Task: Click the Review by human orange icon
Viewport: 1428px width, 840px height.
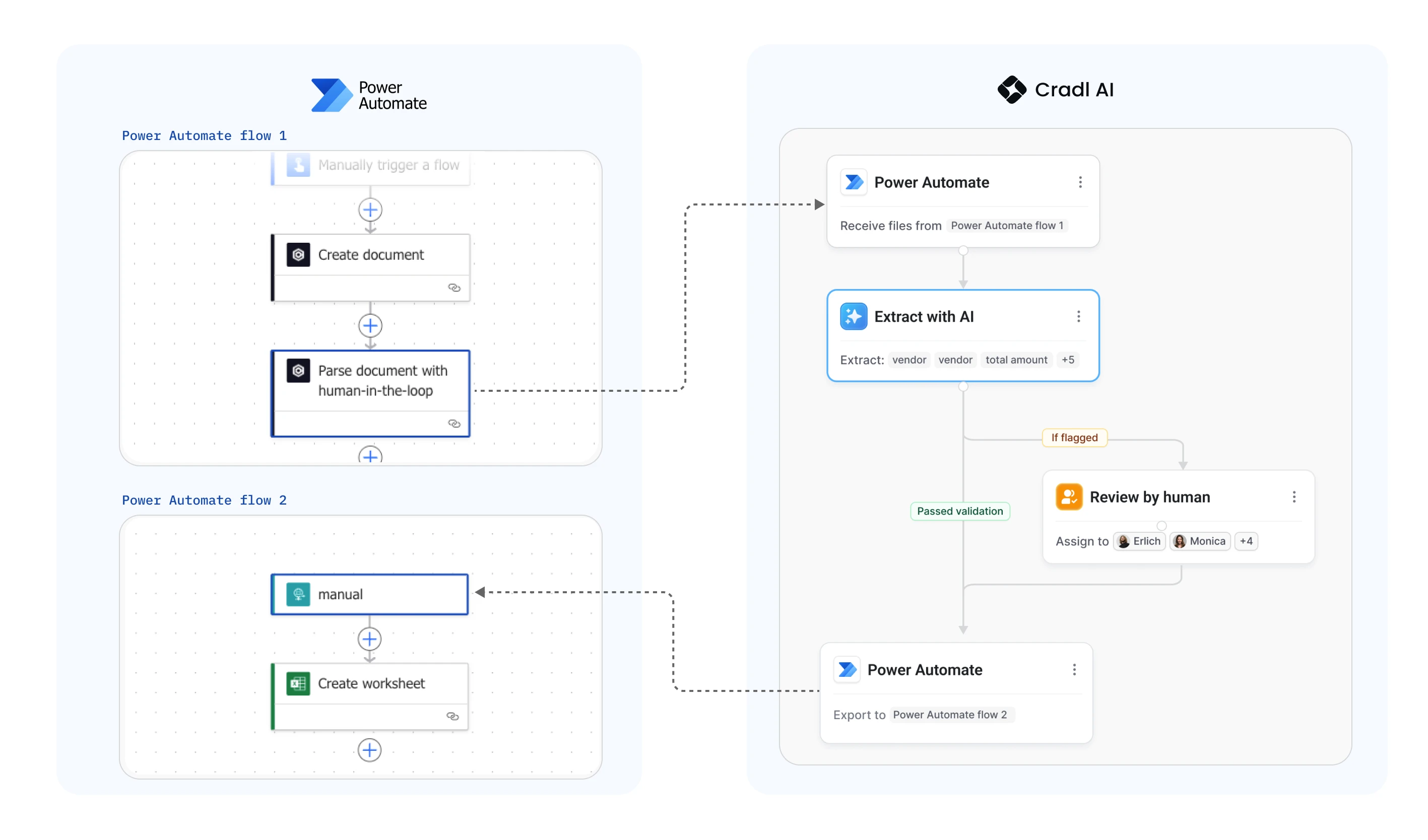Action: [1069, 497]
